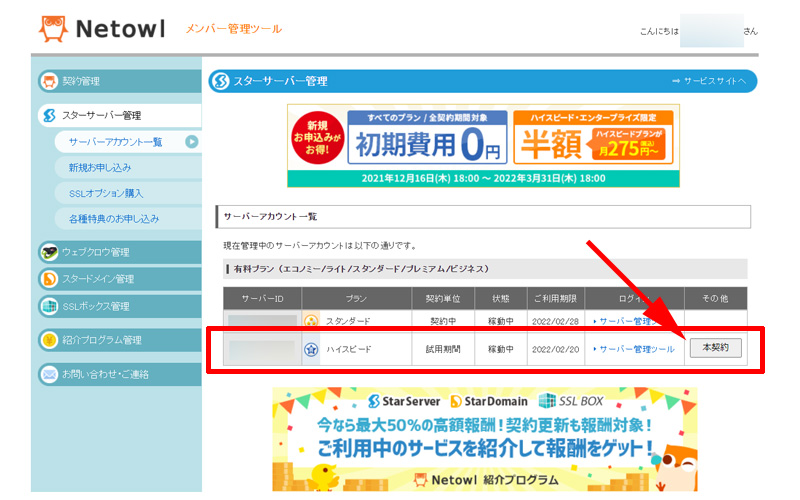Click the スタードメイン管理 orange icon
The height and width of the screenshot is (500, 800).
point(49,279)
